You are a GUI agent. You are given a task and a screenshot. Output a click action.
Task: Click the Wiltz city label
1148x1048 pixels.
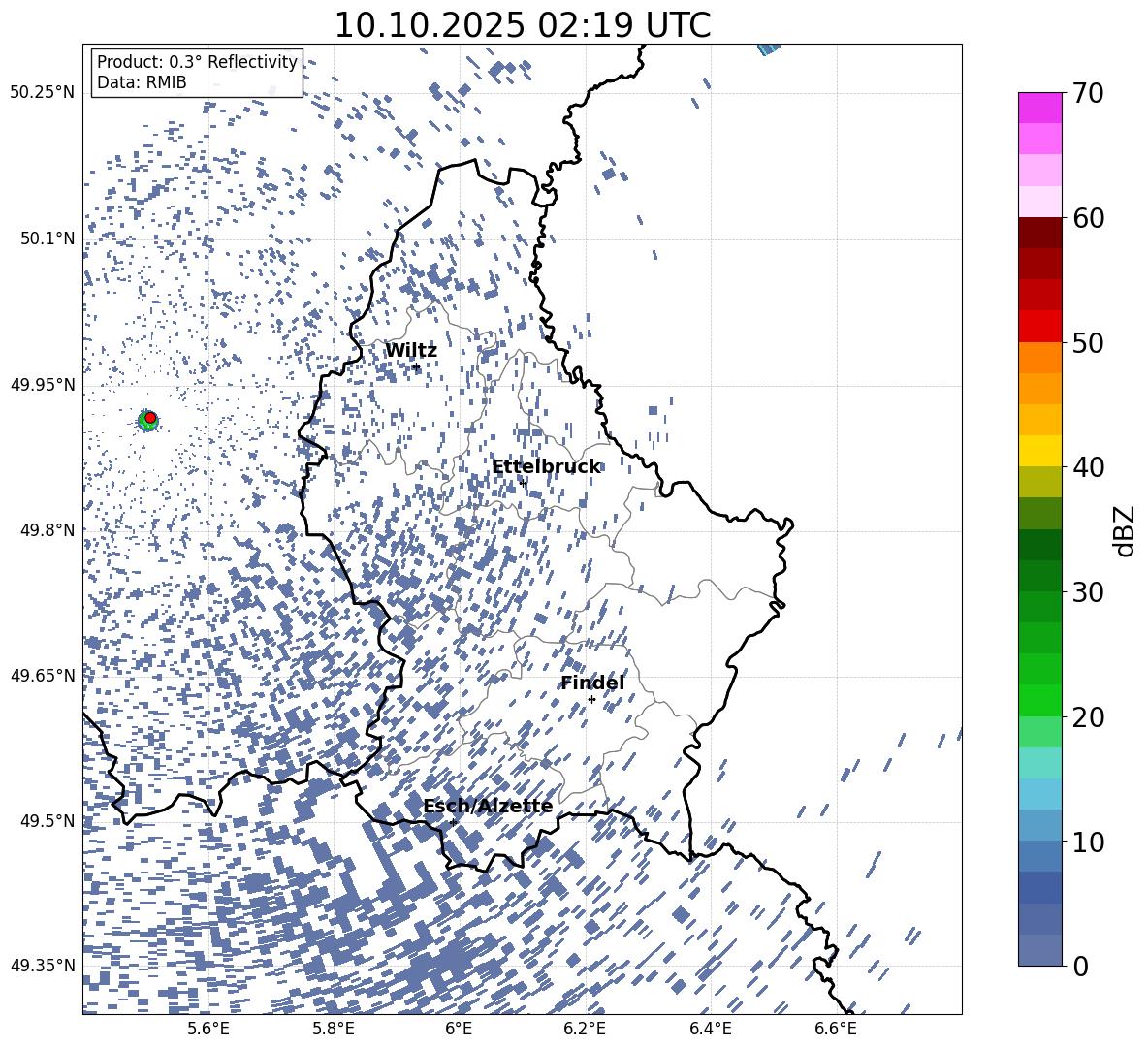pos(411,351)
